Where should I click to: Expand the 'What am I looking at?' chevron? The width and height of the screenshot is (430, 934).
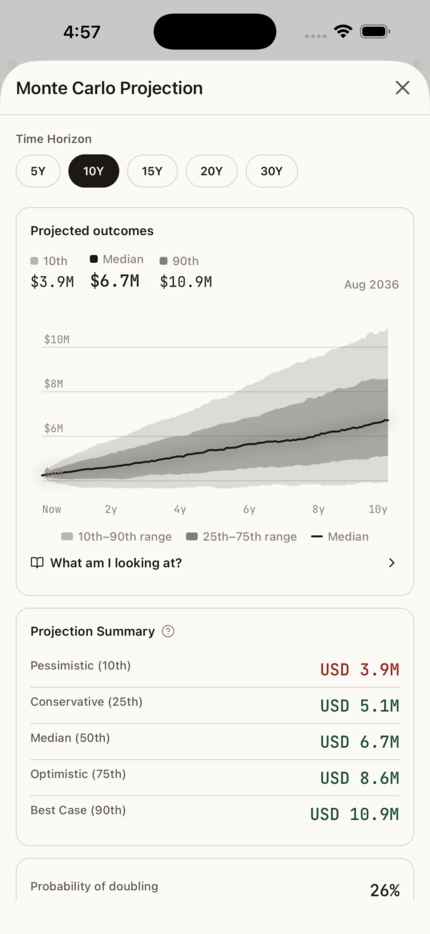point(391,563)
